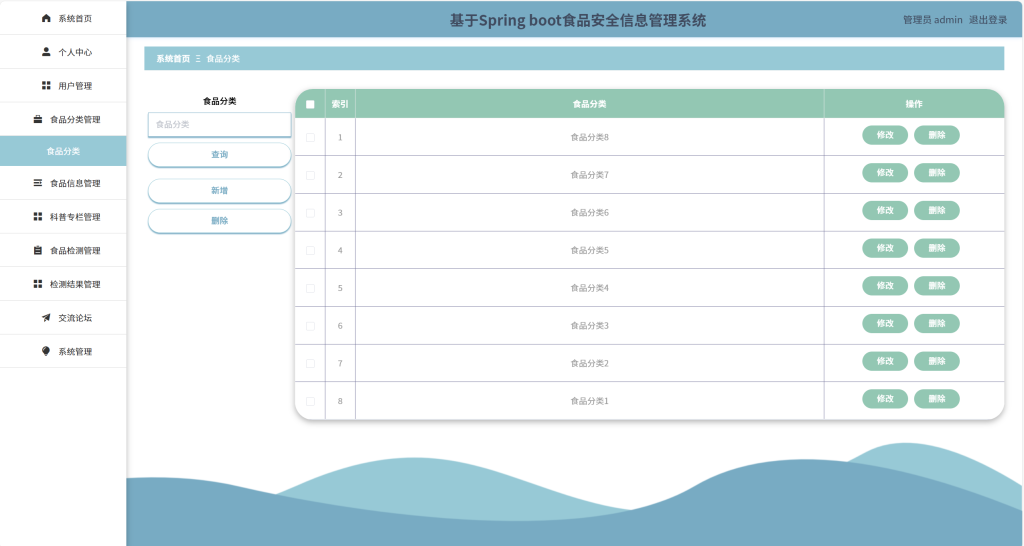
Task: Open 个人中心 in the sidebar
Action: click(x=63, y=52)
